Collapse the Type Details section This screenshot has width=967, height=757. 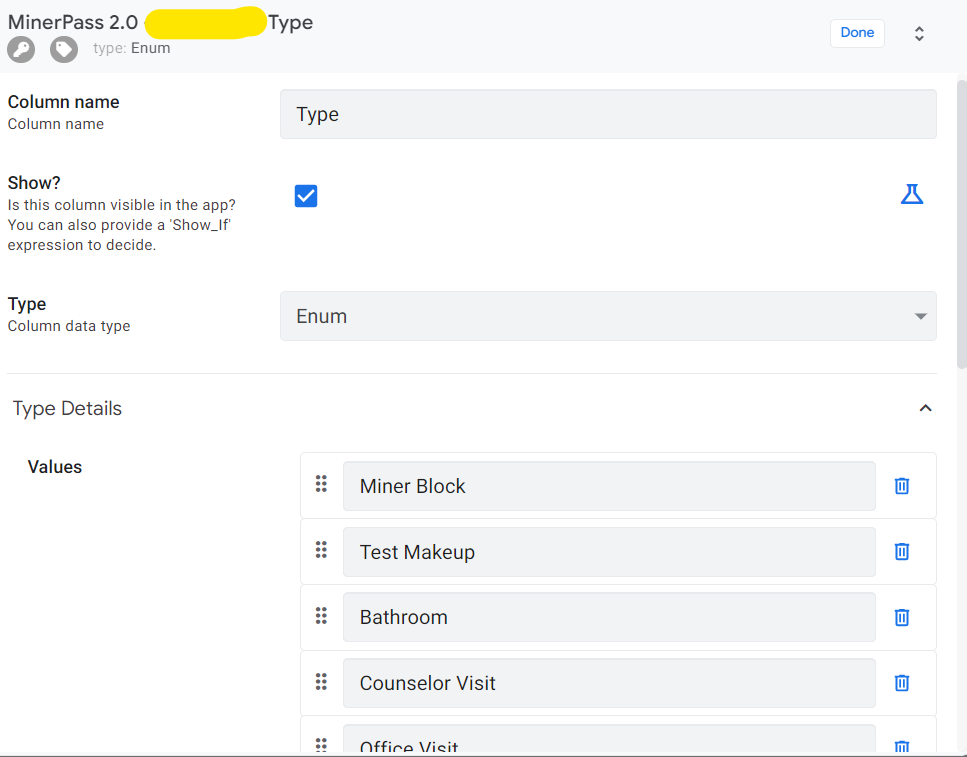925,408
